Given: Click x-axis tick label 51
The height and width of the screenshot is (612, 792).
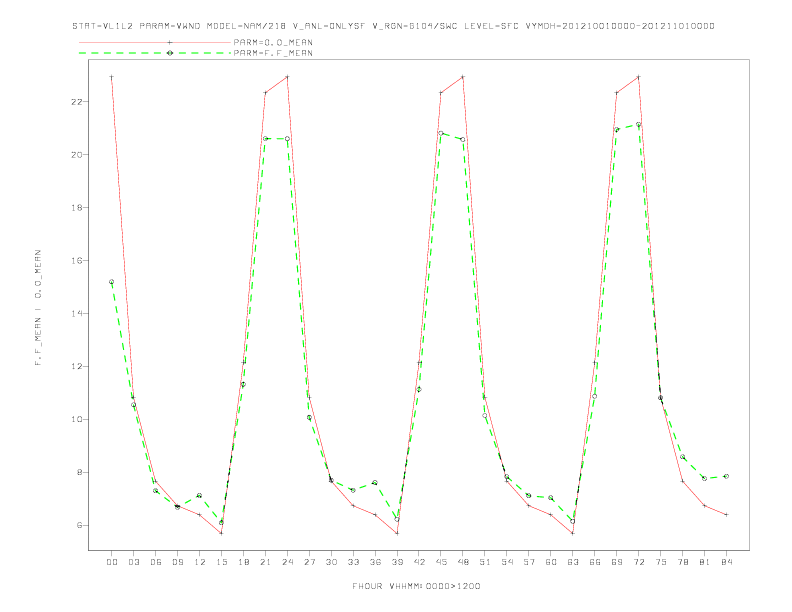Looking at the screenshot, I should [485, 562].
